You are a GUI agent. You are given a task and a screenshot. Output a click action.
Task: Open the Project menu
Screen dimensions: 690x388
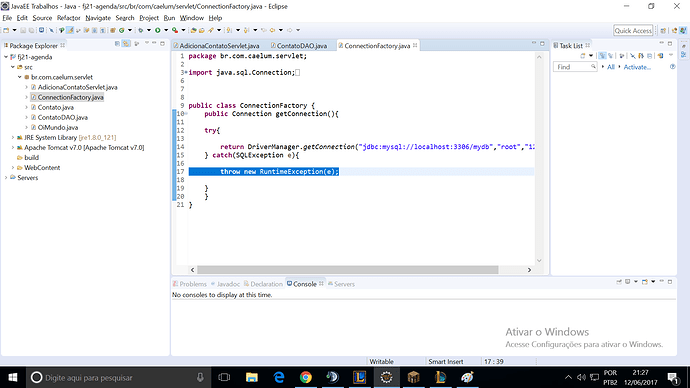click(x=149, y=18)
